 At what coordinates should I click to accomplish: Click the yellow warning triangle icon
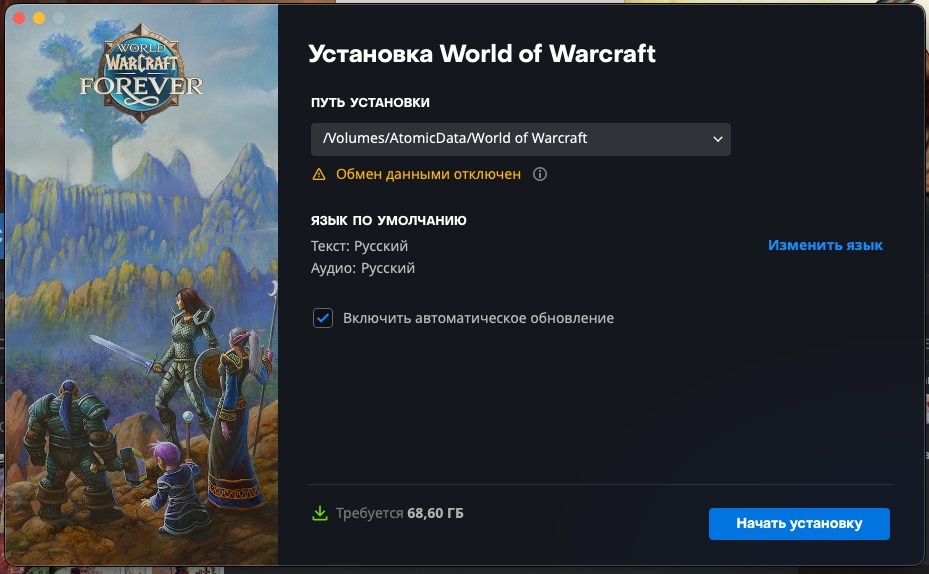[x=319, y=174]
